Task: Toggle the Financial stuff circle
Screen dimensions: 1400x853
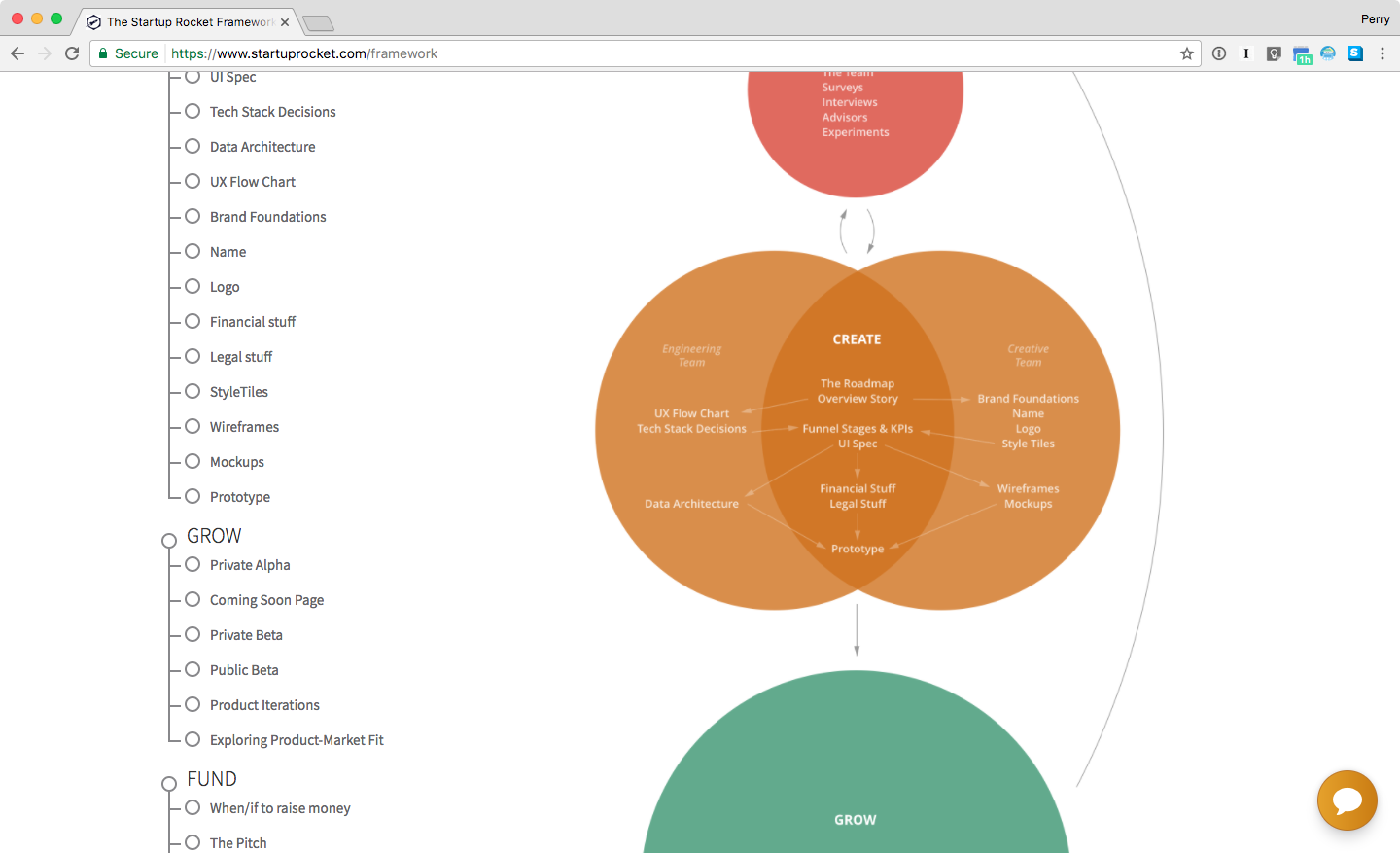Action: point(192,321)
